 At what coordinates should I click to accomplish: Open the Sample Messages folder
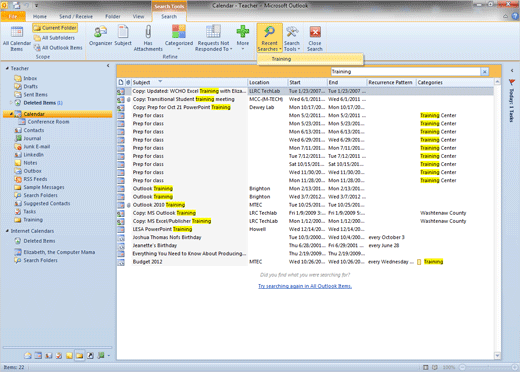pyautogui.click(x=44, y=187)
